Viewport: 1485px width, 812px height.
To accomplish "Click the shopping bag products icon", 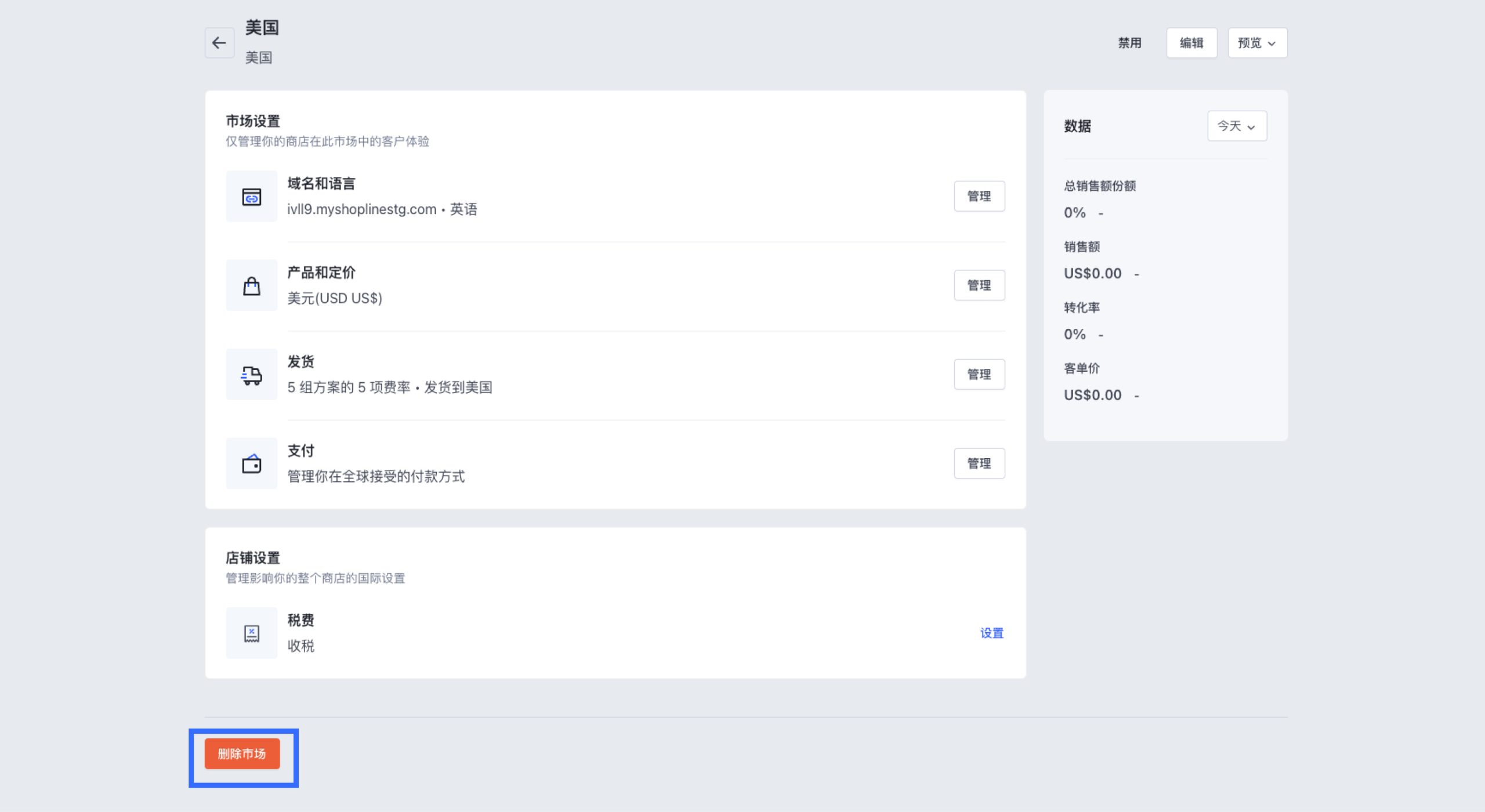I will pyautogui.click(x=251, y=286).
